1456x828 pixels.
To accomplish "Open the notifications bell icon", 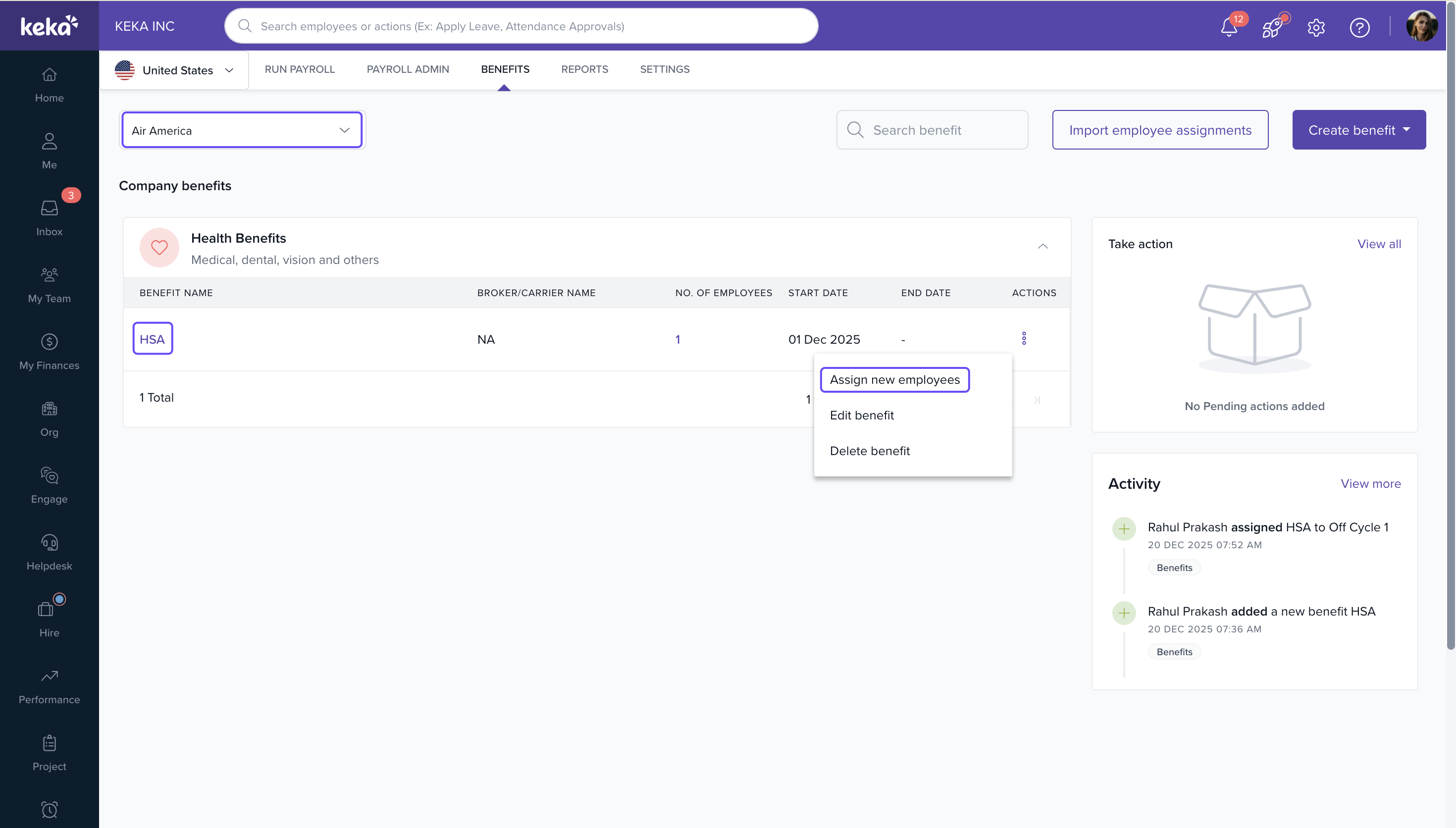I will [1229, 27].
